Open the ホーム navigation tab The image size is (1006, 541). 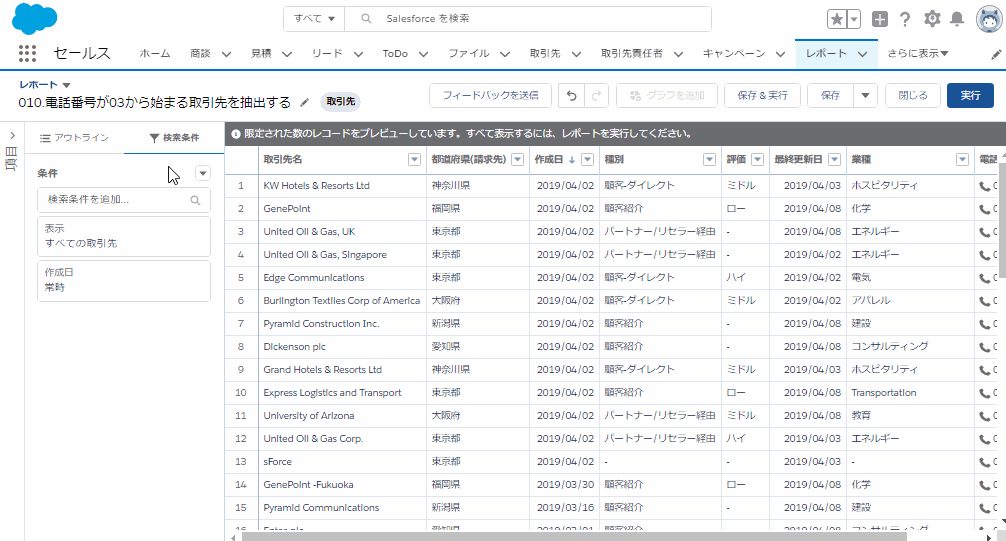tap(155, 54)
